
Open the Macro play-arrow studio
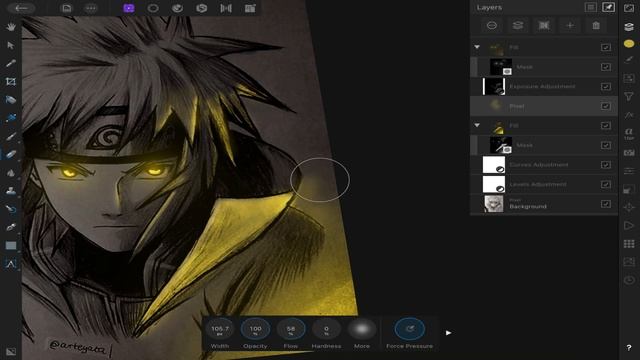coord(629,226)
